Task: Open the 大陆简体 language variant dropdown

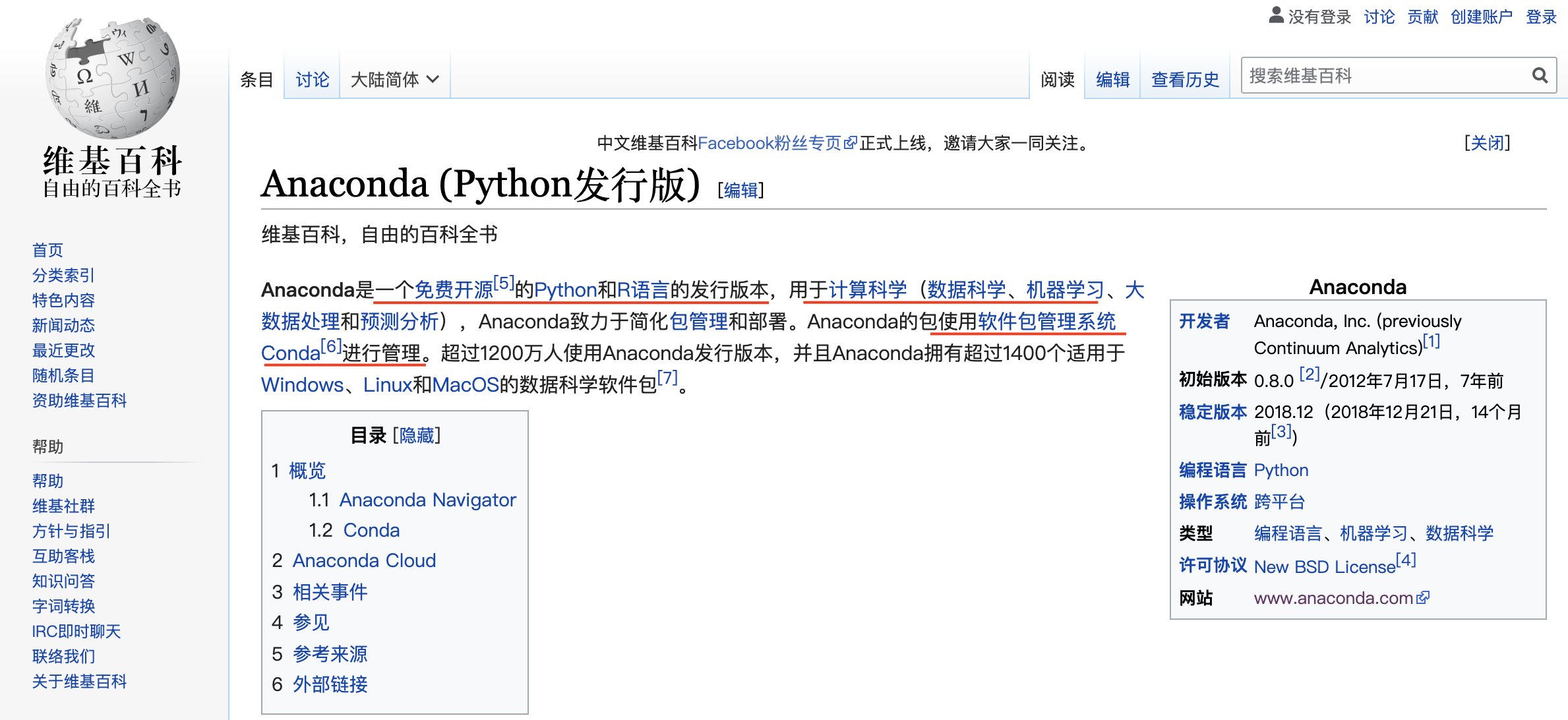Action: click(x=394, y=78)
